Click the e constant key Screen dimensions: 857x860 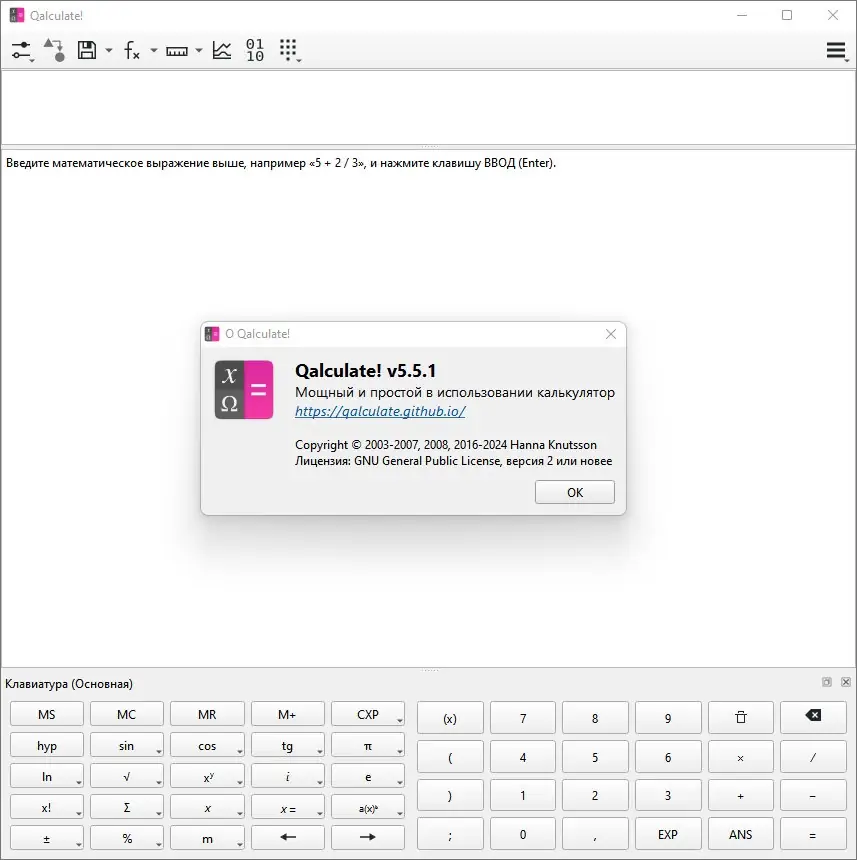point(367,776)
